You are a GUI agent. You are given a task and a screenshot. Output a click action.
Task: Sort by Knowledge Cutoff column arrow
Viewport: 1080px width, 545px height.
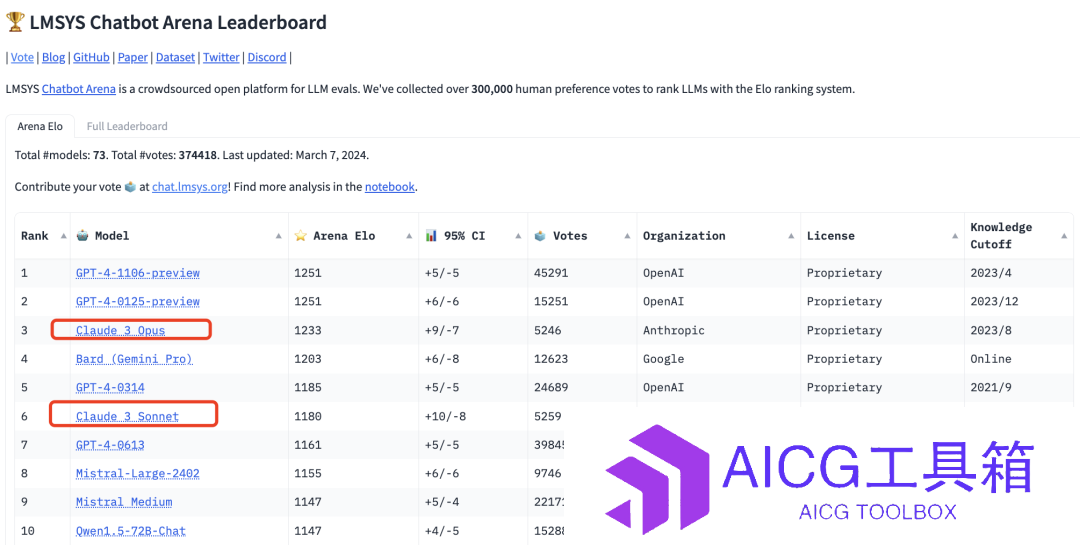[x=1063, y=236]
